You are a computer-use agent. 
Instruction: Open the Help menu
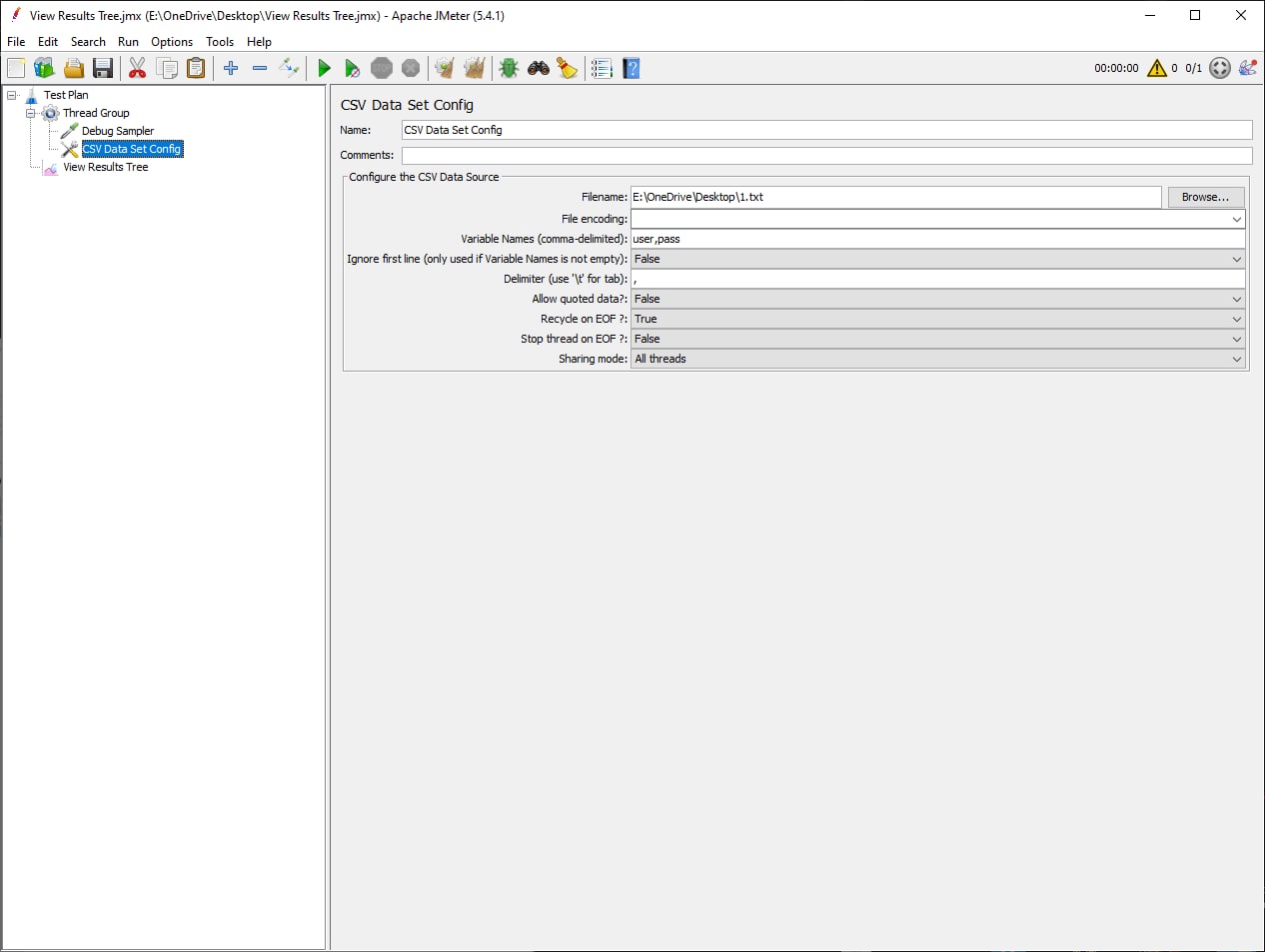(259, 42)
